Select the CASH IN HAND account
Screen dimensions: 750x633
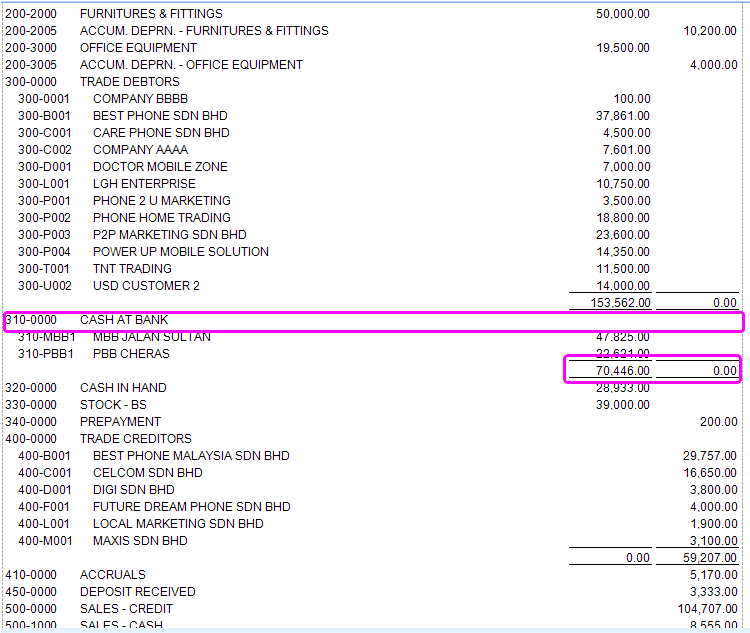pos(371,388)
